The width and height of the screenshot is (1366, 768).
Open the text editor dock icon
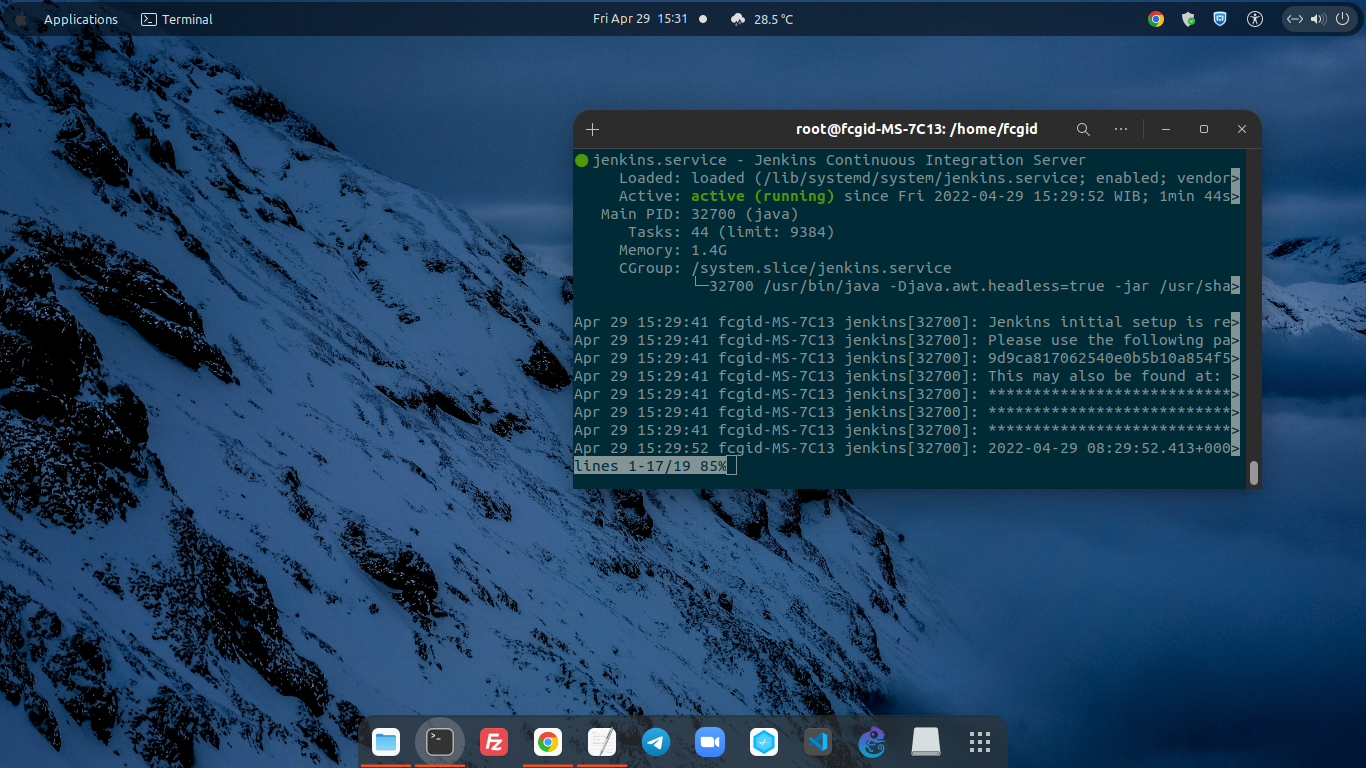pyautogui.click(x=602, y=742)
